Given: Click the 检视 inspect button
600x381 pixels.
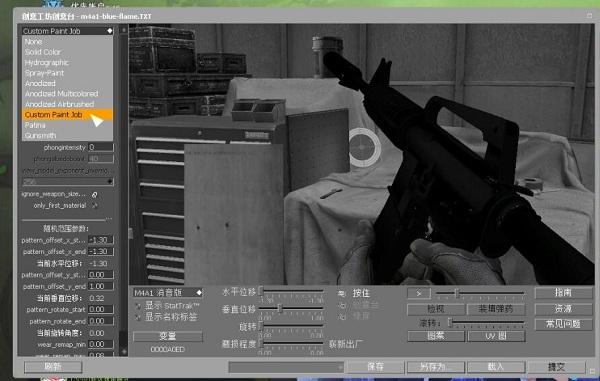Looking at the screenshot, I should coord(436,309).
